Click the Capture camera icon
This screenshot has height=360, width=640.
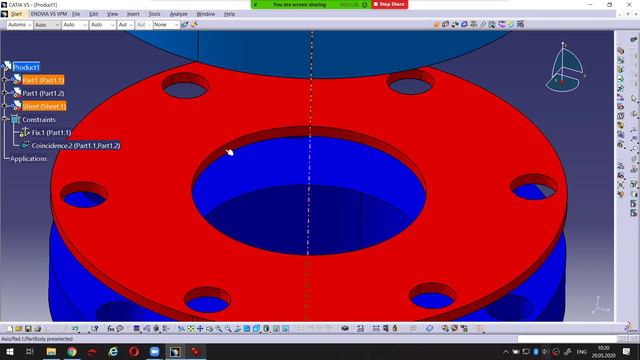345,329
